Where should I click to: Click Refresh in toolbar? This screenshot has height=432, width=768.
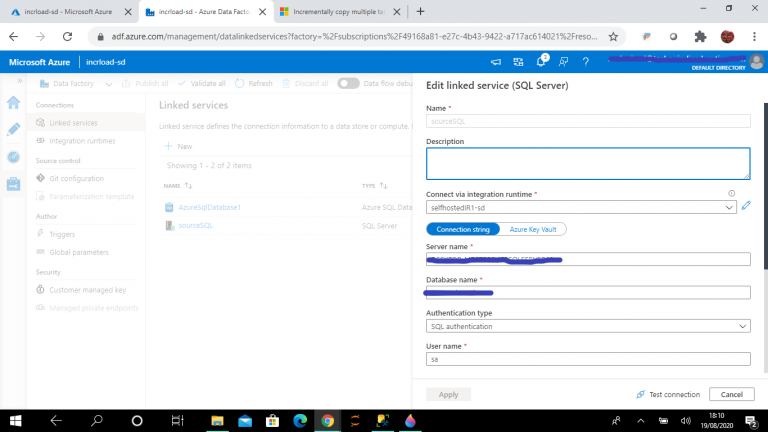pyautogui.click(x=254, y=84)
